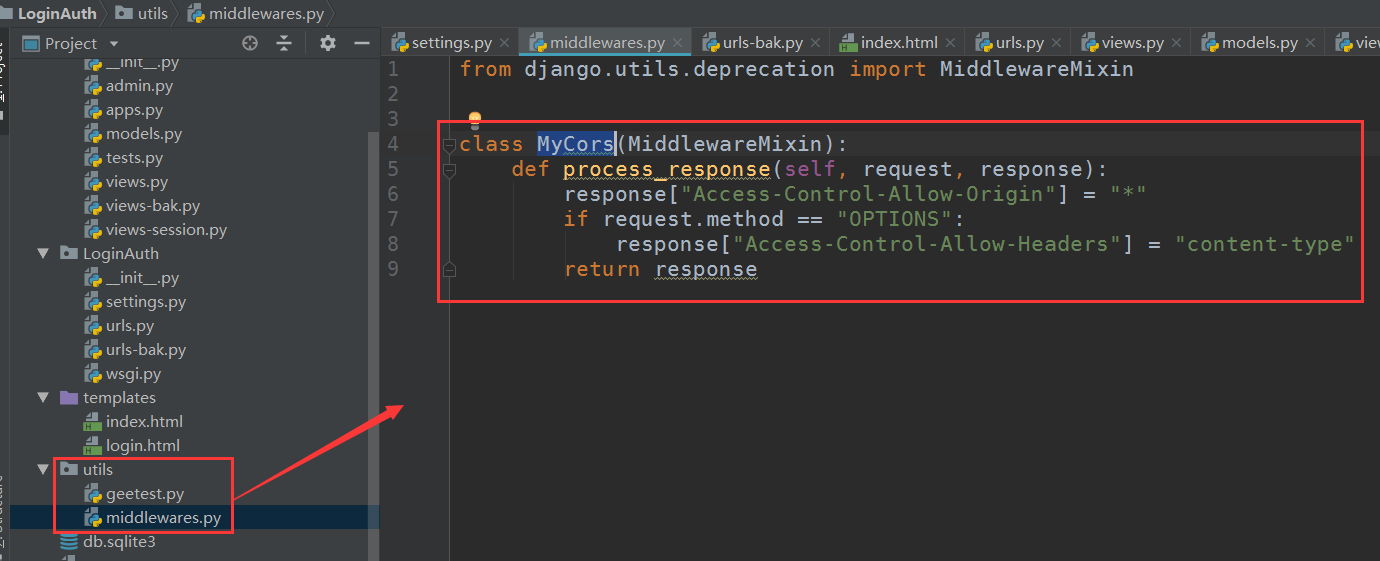Viewport: 1380px width, 561px height.
Task: Select urls.py under LoginAuth folder
Action: 130,326
